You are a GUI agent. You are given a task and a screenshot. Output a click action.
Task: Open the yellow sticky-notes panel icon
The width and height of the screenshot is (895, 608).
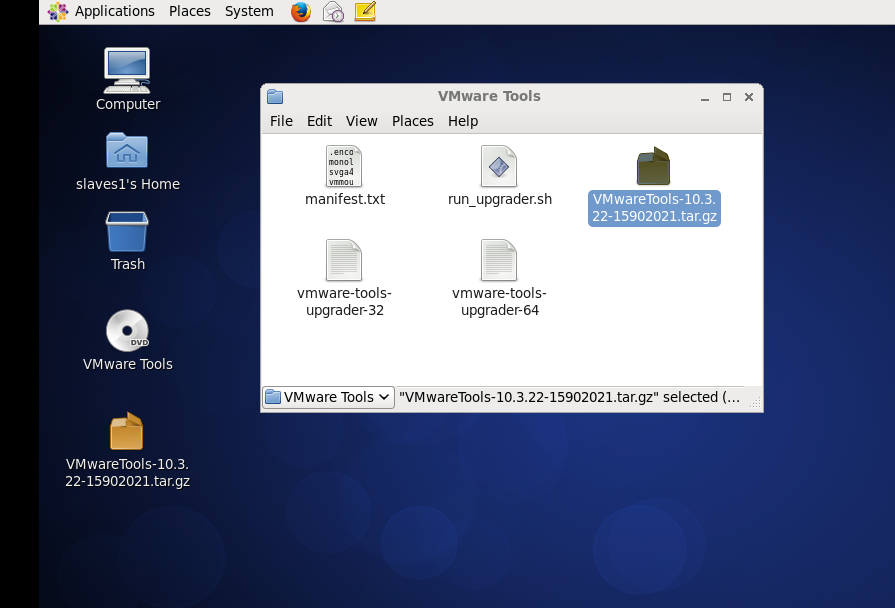(x=364, y=11)
